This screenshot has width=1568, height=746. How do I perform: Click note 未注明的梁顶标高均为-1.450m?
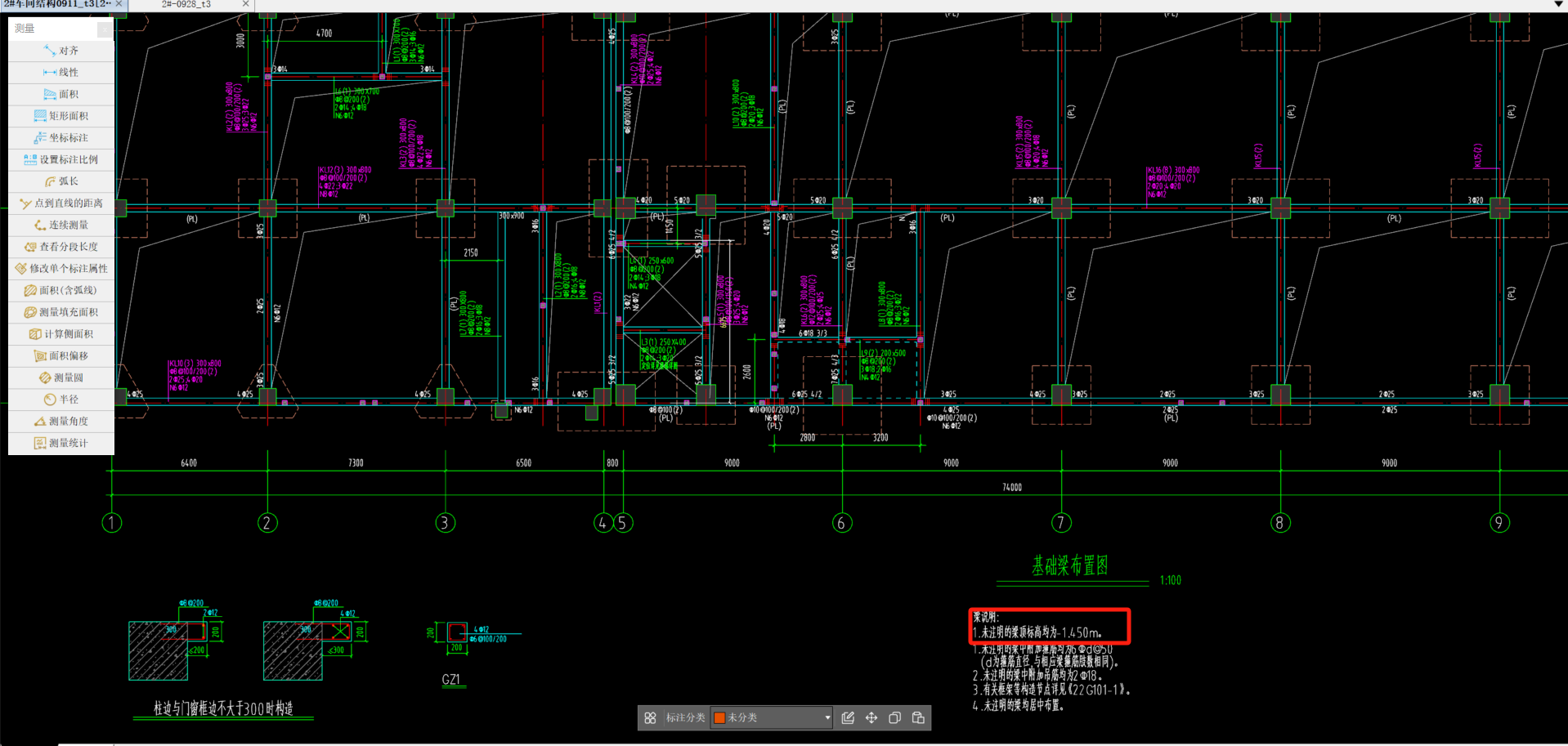(1037, 632)
